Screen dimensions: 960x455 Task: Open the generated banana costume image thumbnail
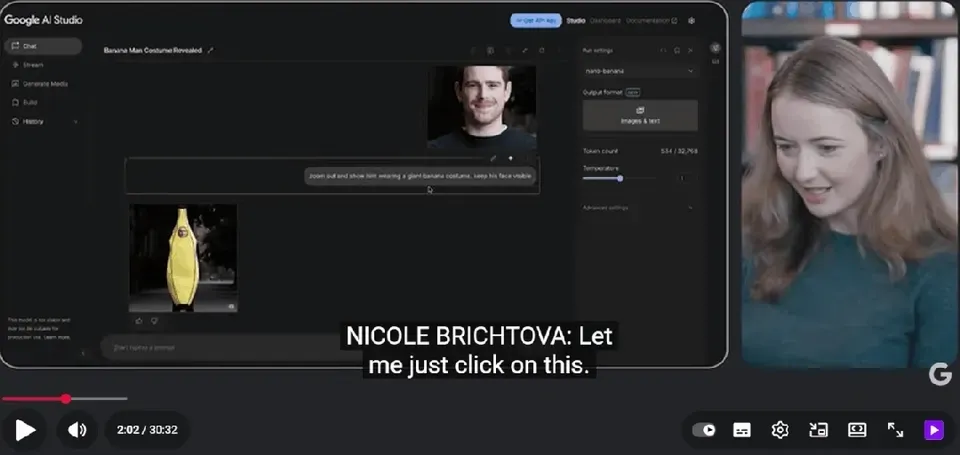(183, 258)
